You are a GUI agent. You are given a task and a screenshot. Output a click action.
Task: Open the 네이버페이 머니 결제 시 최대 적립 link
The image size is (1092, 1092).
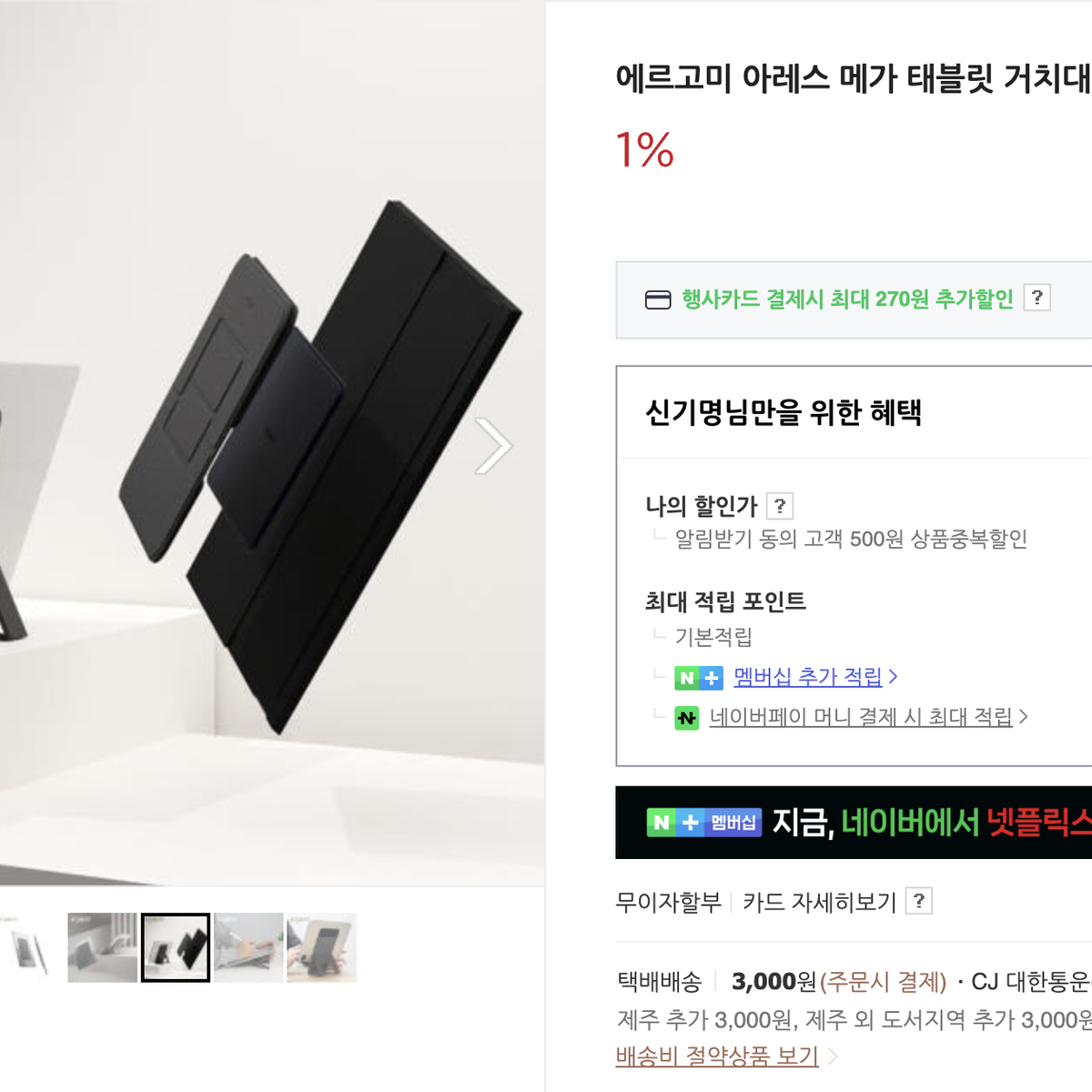coord(861,717)
